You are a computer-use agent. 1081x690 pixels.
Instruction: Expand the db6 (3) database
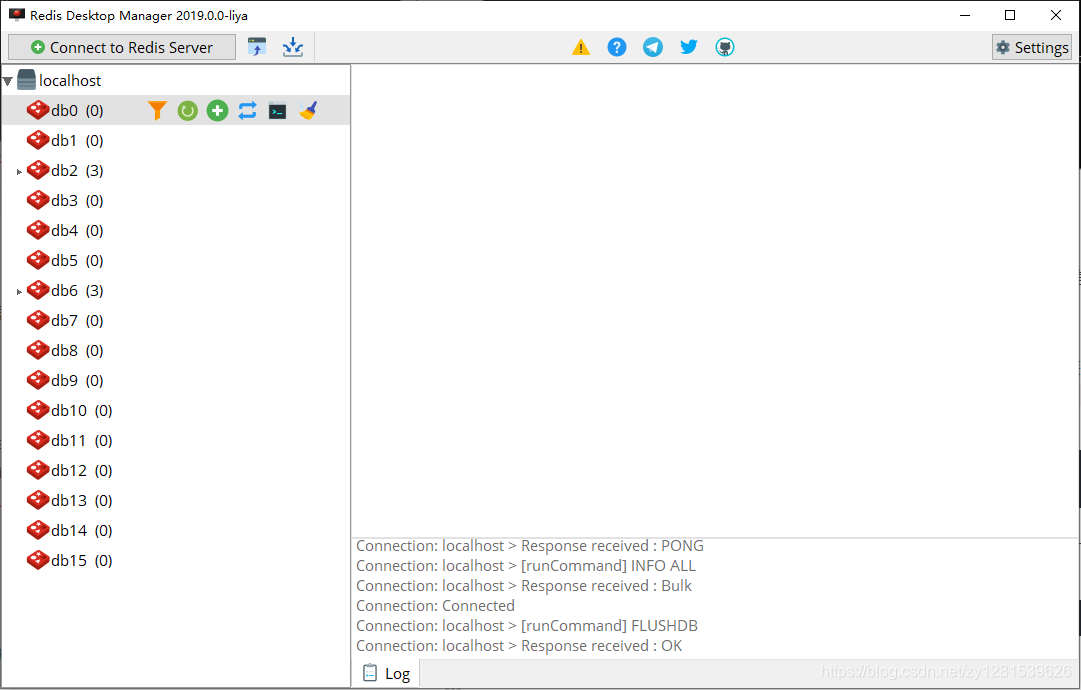pos(19,292)
